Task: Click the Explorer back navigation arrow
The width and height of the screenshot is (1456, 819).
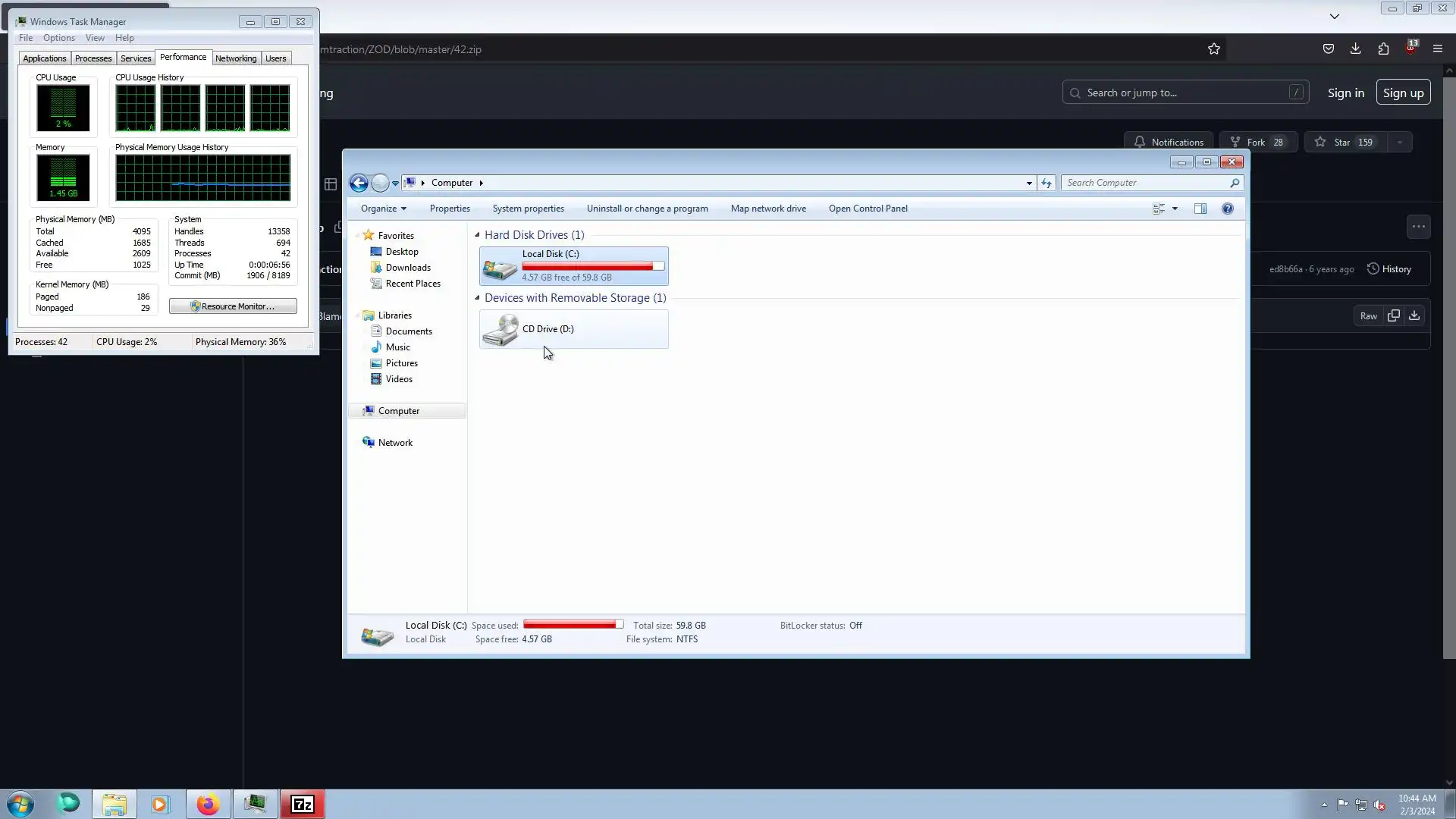Action: (x=359, y=183)
